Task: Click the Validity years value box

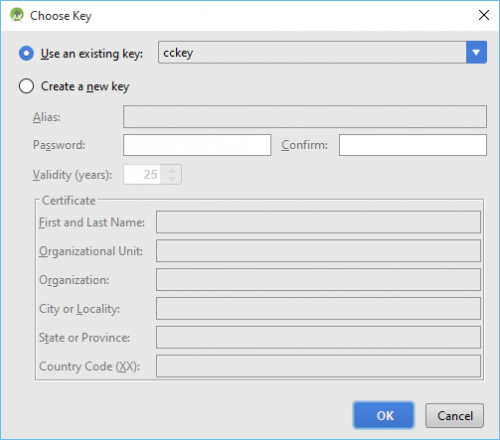Action: [x=142, y=174]
